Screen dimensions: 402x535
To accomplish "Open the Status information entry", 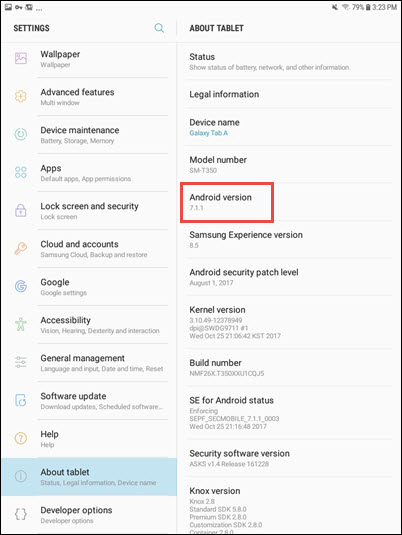I will [x=289, y=61].
